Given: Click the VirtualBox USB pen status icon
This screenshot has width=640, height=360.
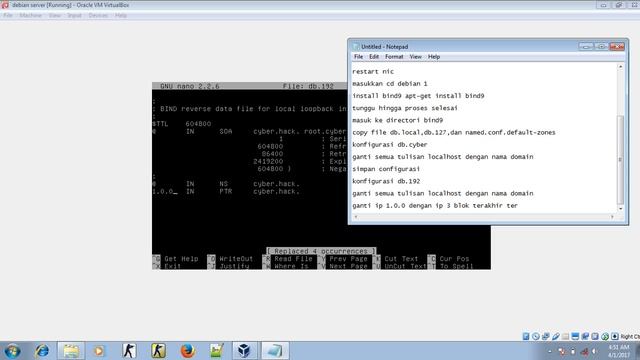Looking at the screenshot, I should (x=556, y=336).
